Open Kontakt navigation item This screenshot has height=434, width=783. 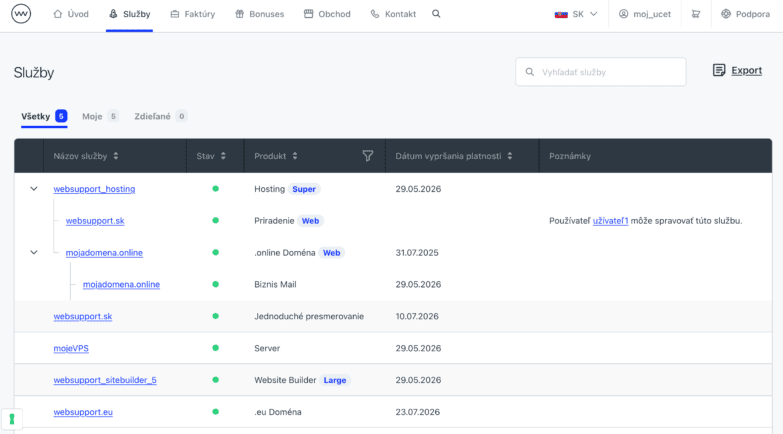pyautogui.click(x=393, y=14)
